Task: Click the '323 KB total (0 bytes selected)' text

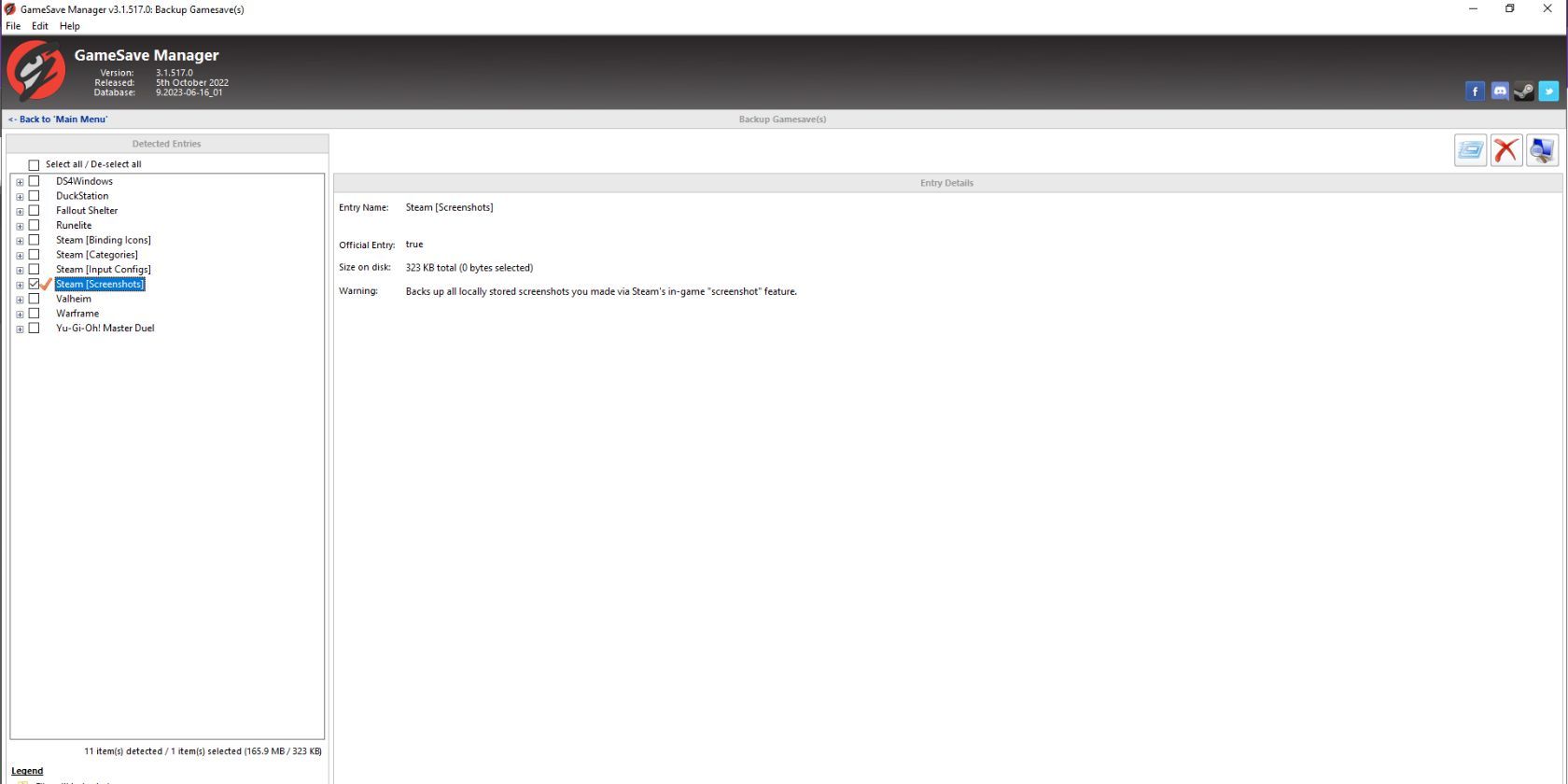Action: [469, 268]
